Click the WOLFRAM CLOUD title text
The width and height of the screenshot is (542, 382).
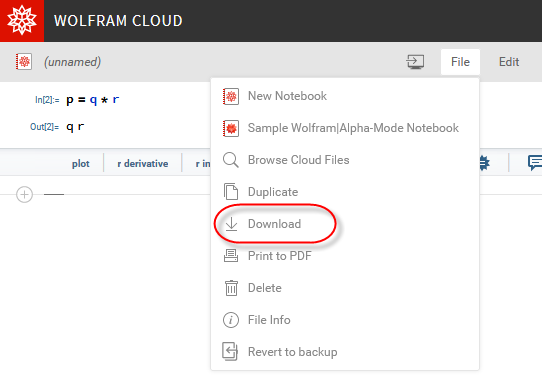click(x=118, y=21)
